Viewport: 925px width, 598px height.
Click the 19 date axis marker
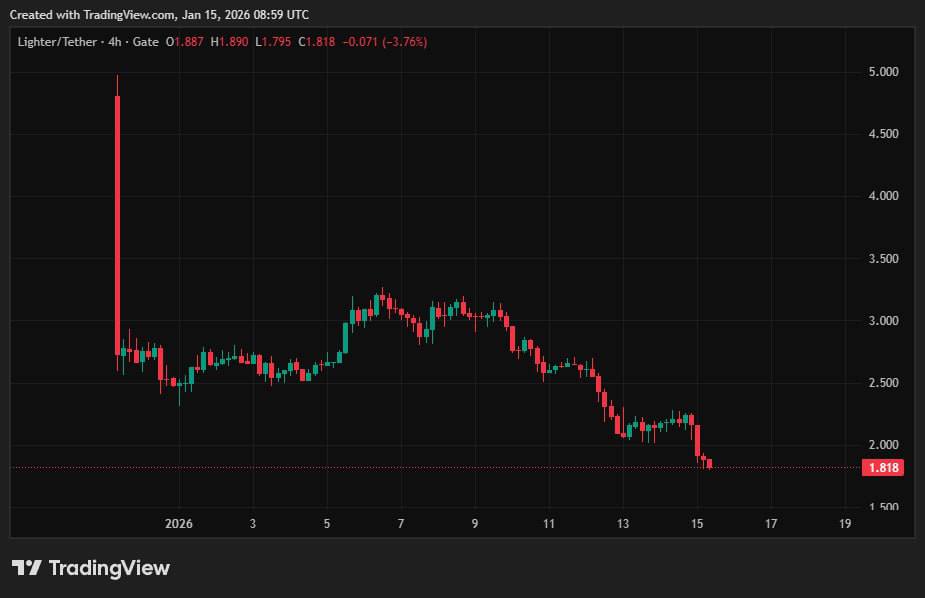(x=845, y=523)
